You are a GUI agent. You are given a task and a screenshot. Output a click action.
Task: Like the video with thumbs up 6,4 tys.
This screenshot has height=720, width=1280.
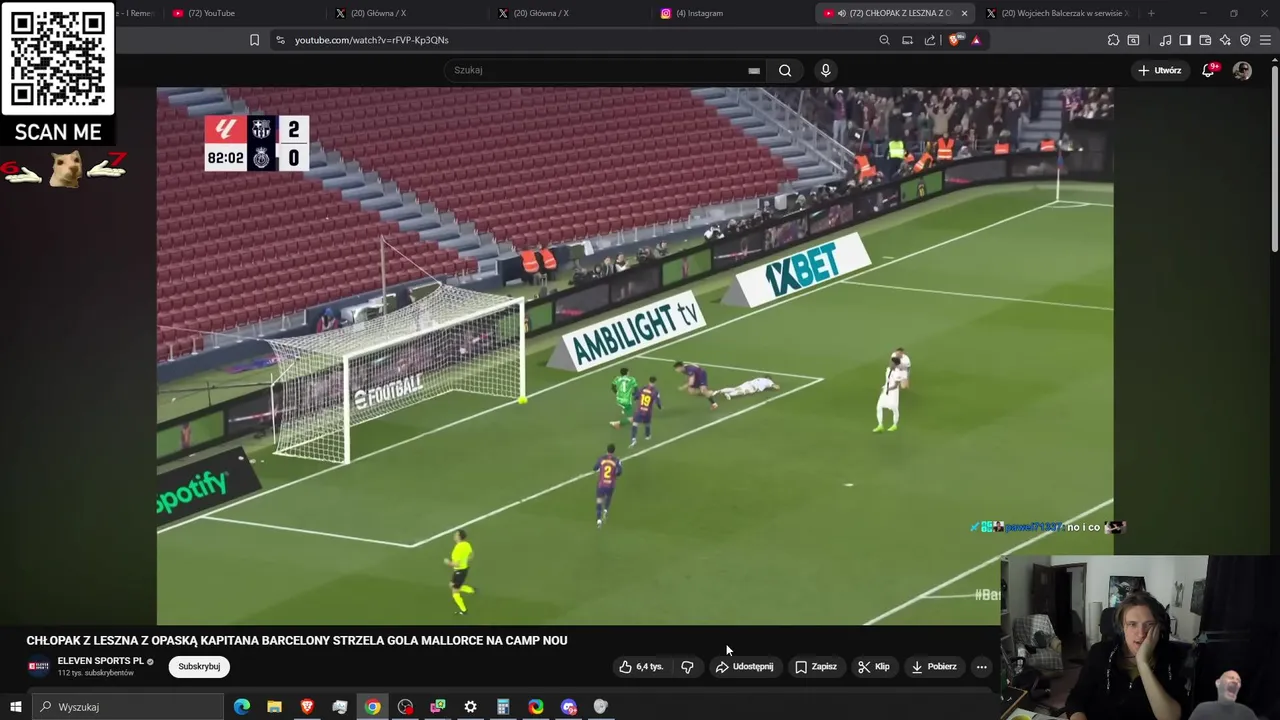(641, 666)
